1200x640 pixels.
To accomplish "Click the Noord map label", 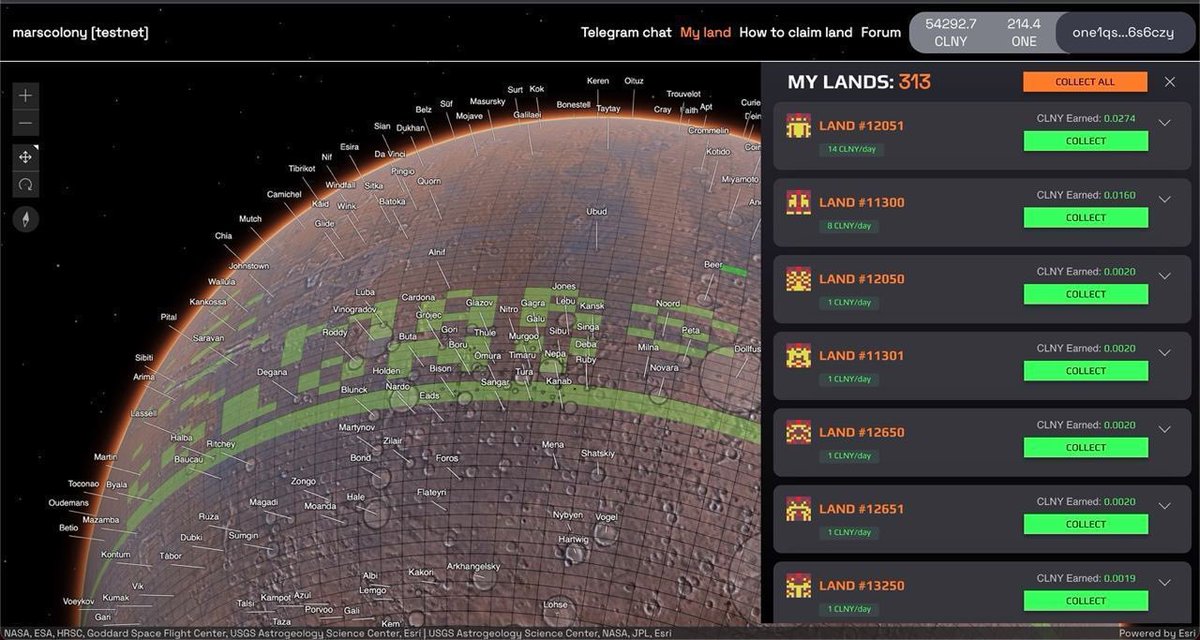I will (667, 303).
